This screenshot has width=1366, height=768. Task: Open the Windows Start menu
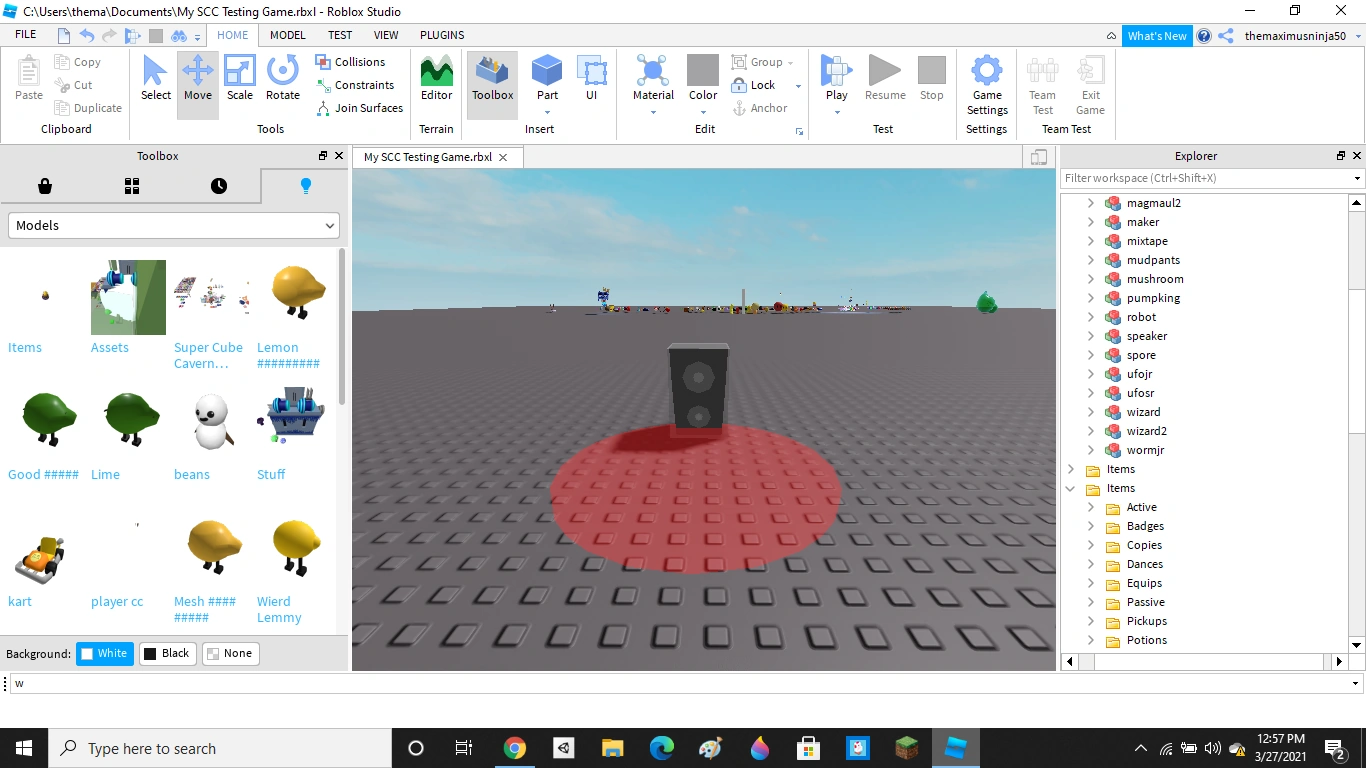[x=24, y=748]
